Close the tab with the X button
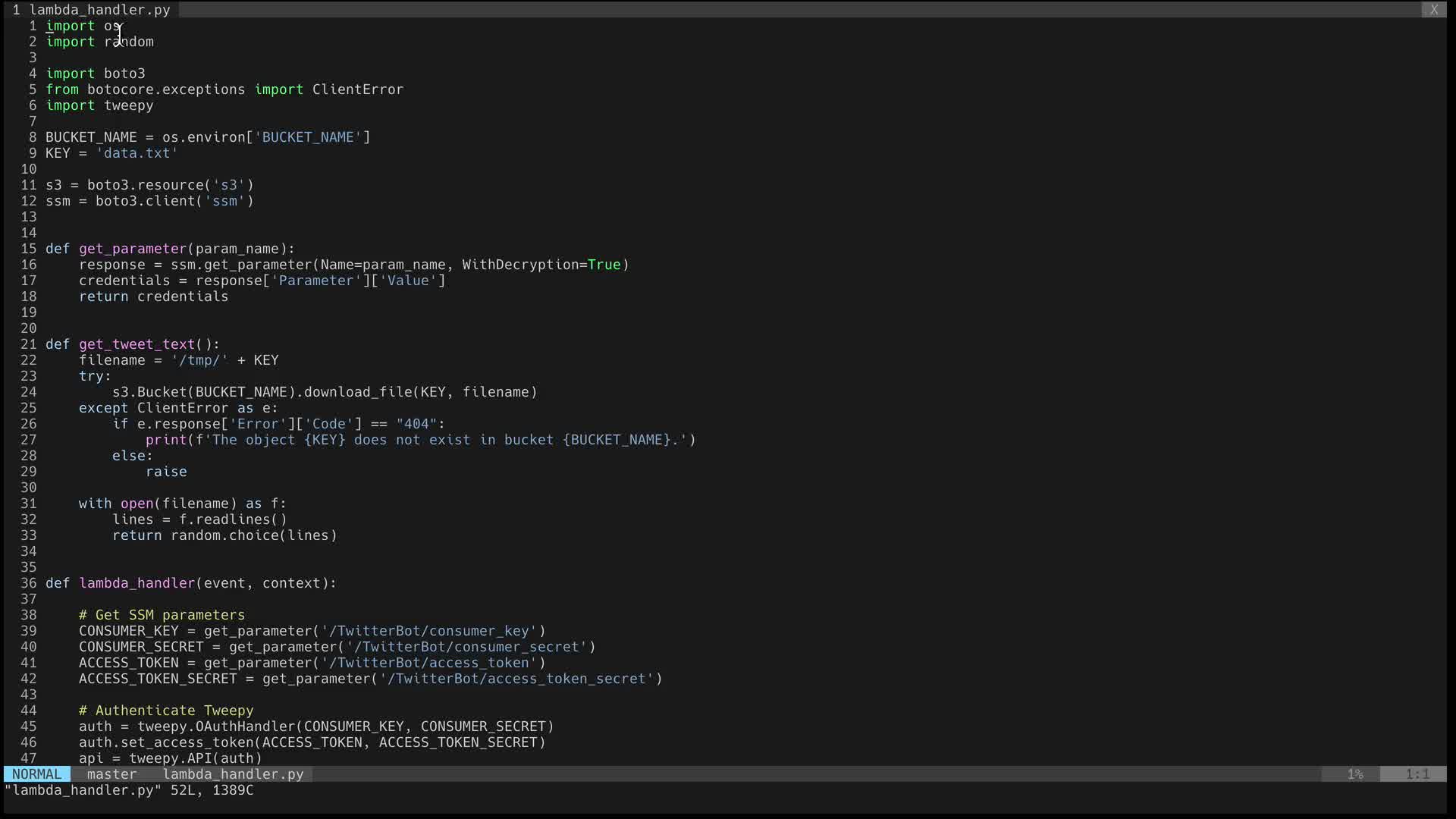 point(1433,10)
